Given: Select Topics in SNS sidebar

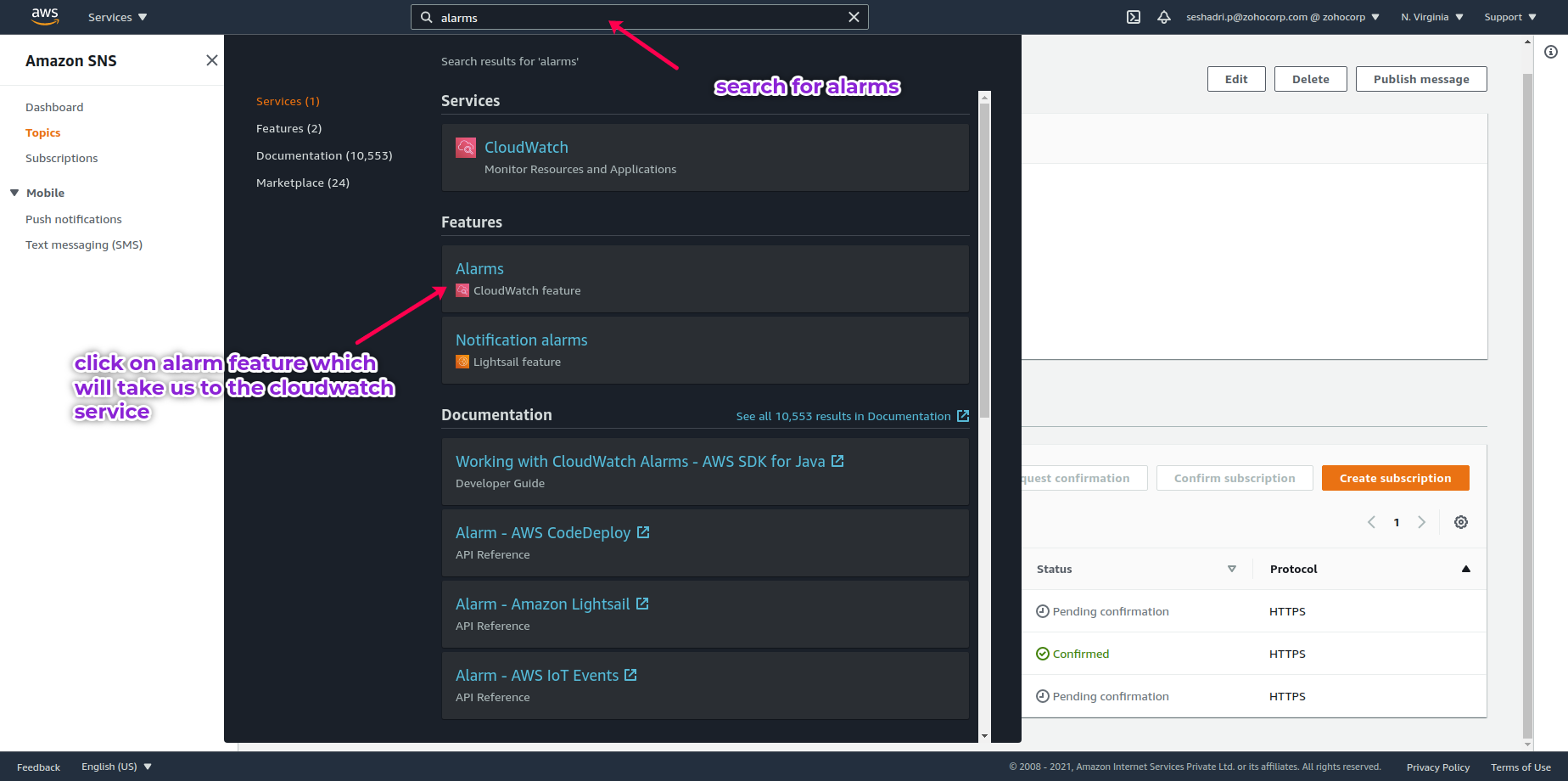Looking at the screenshot, I should tap(43, 132).
